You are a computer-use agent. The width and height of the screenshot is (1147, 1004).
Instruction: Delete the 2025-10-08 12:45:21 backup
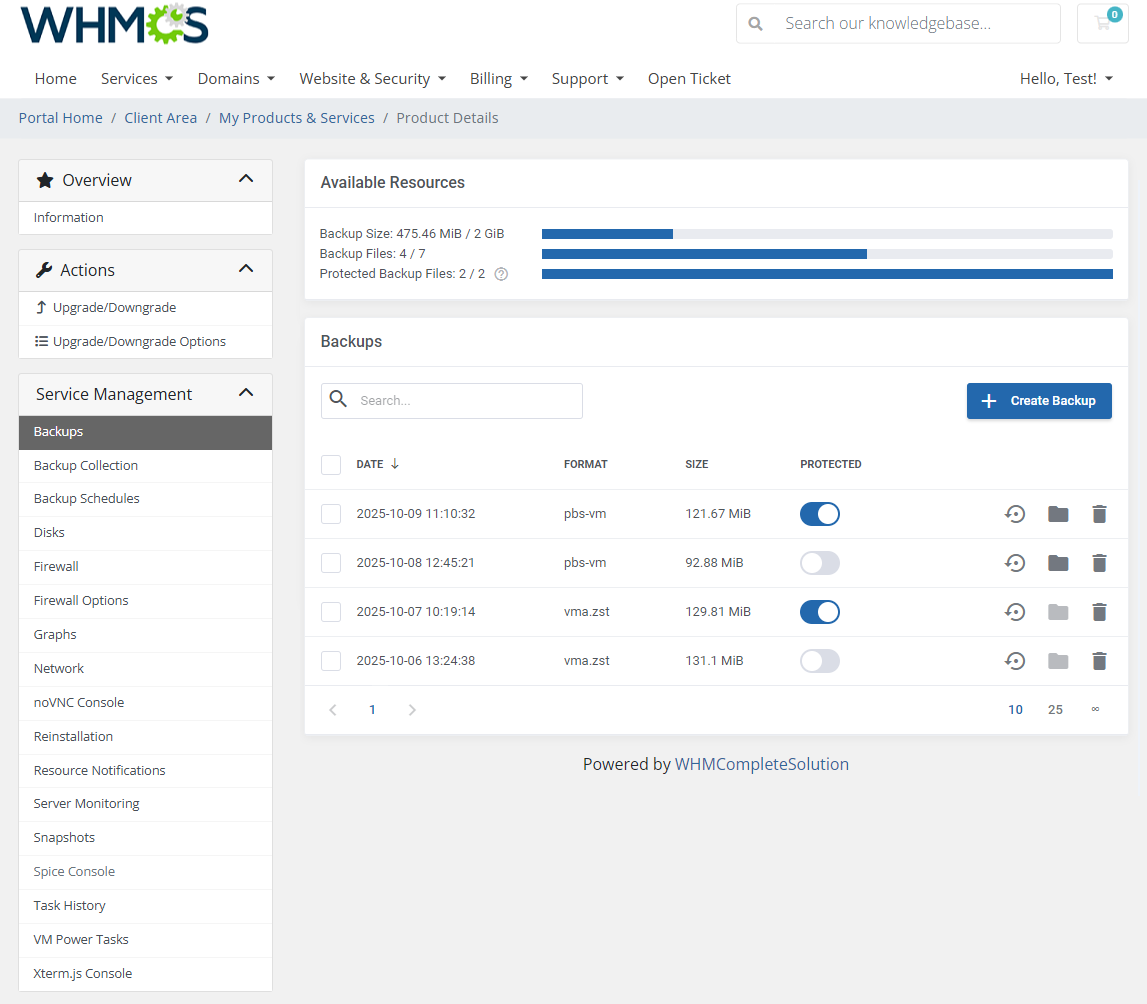pos(1099,563)
